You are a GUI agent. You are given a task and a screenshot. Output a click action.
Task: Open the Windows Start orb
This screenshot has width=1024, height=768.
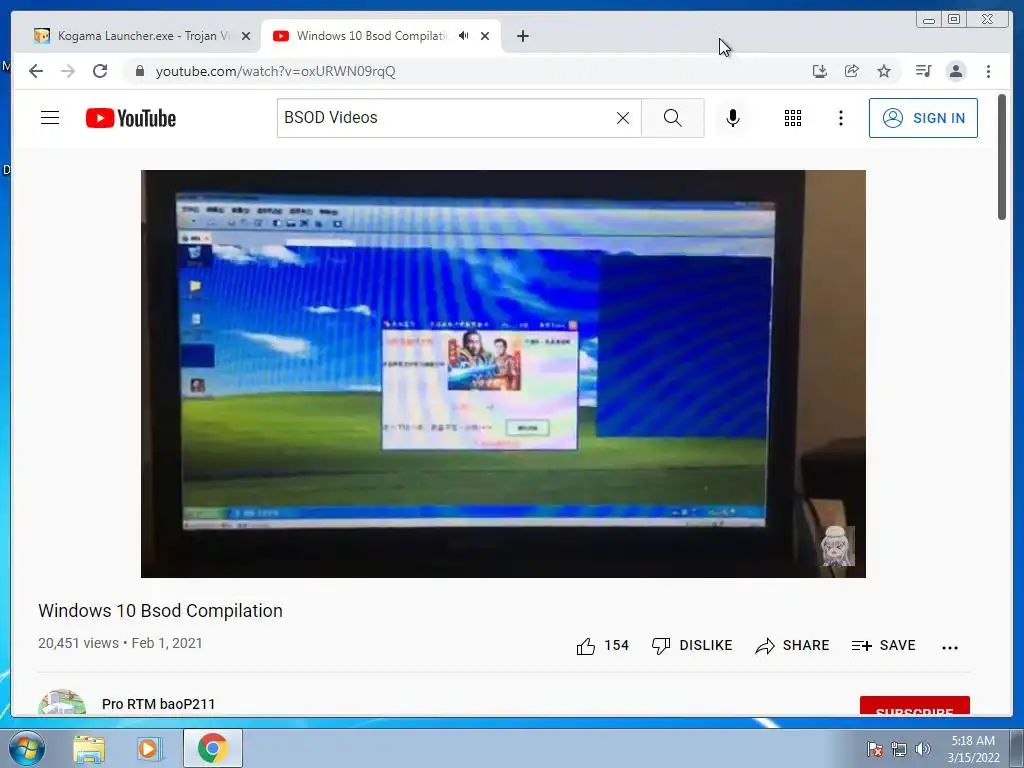pos(26,748)
